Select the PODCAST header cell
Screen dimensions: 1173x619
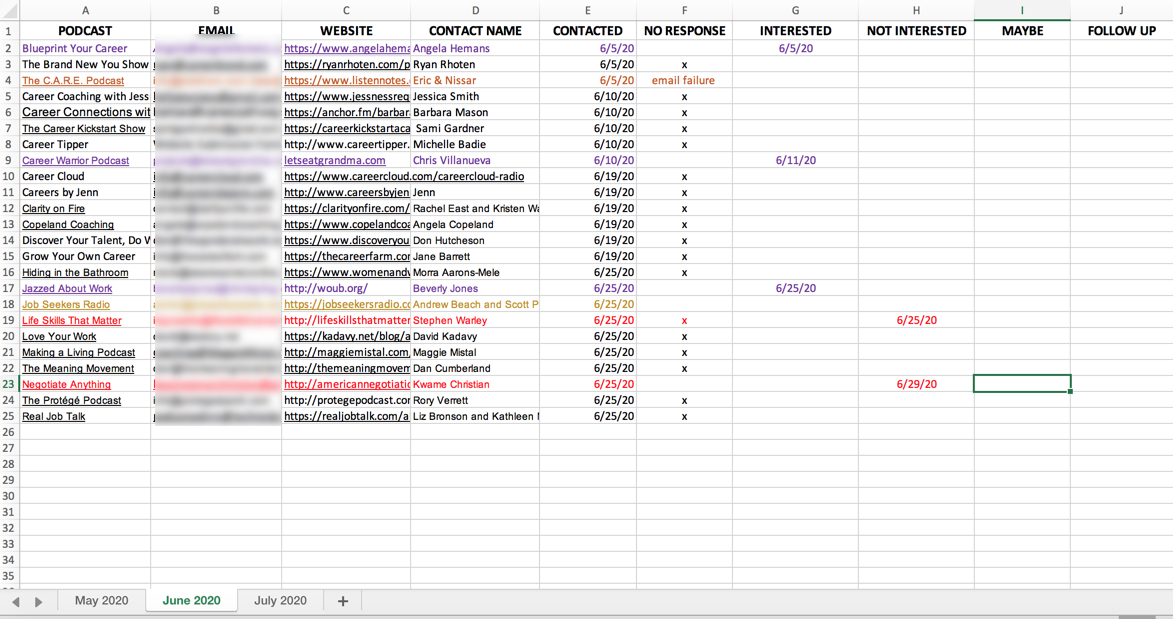pos(85,31)
